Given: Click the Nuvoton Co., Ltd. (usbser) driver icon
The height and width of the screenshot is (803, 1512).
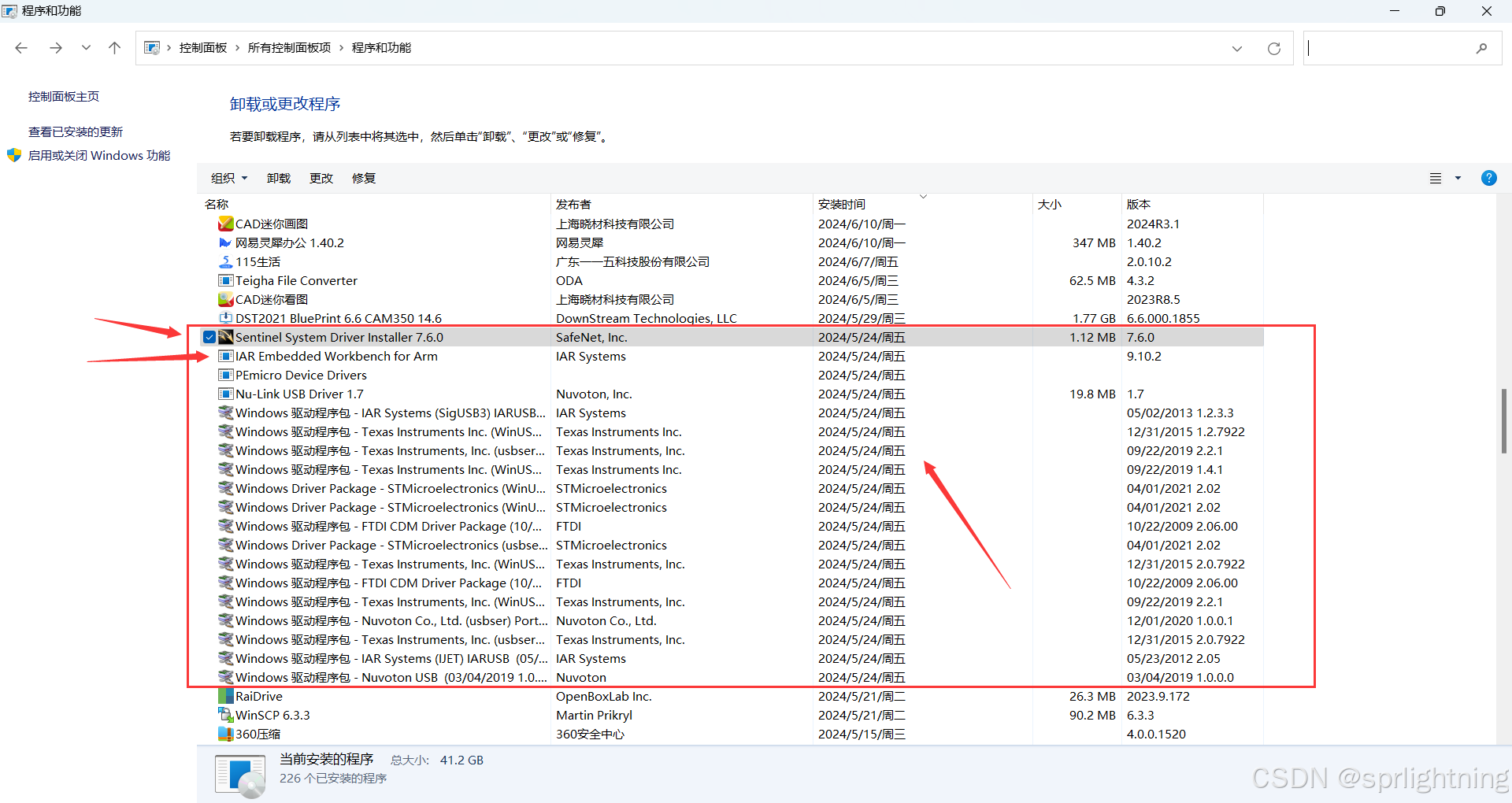Looking at the screenshot, I should click(225, 620).
